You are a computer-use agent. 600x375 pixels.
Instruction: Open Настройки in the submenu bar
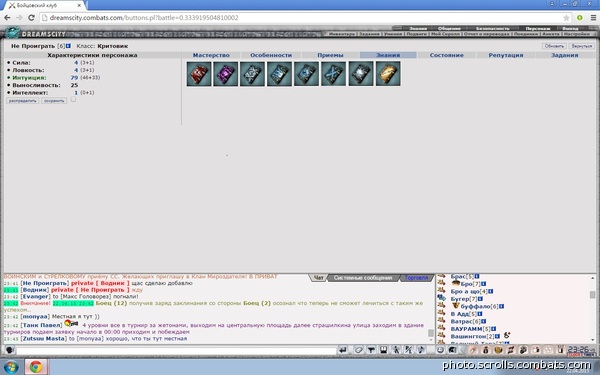point(576,34)
